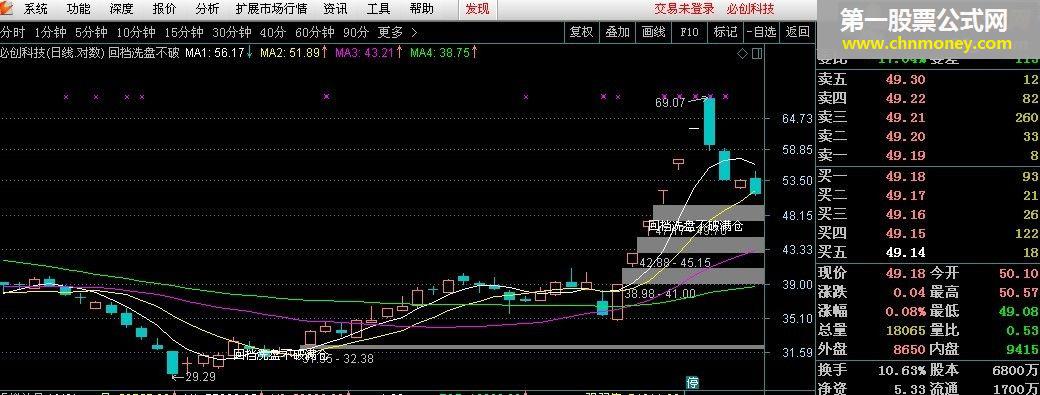Click the 返回 back button

[797, 32]
